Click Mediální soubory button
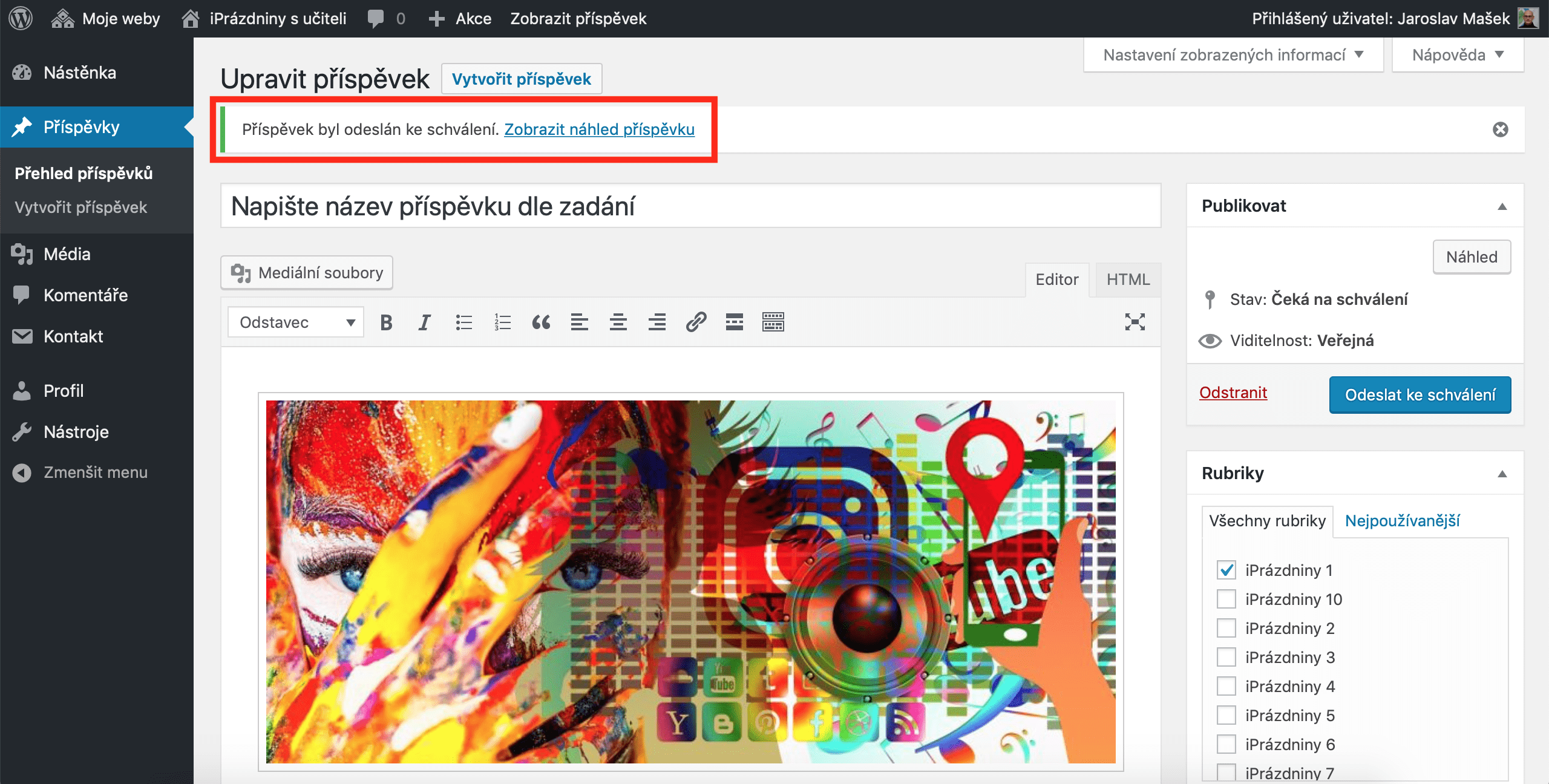This screenshot has height=784, width=1549. tap(307, 273)
